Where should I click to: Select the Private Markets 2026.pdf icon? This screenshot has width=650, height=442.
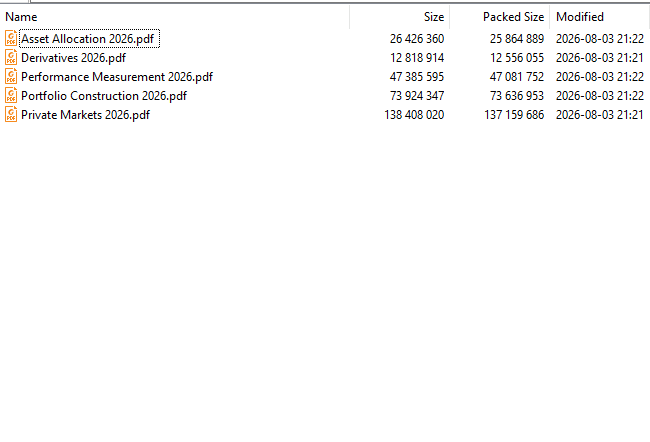(11, 115)
